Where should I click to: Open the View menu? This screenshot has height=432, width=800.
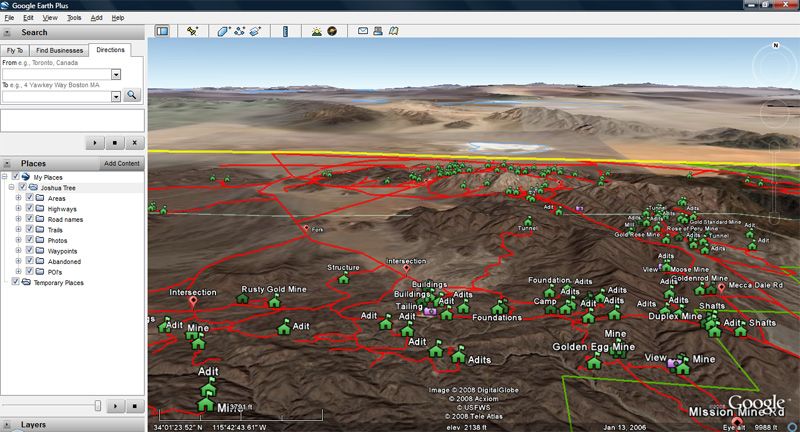click(x=50, y=18)
